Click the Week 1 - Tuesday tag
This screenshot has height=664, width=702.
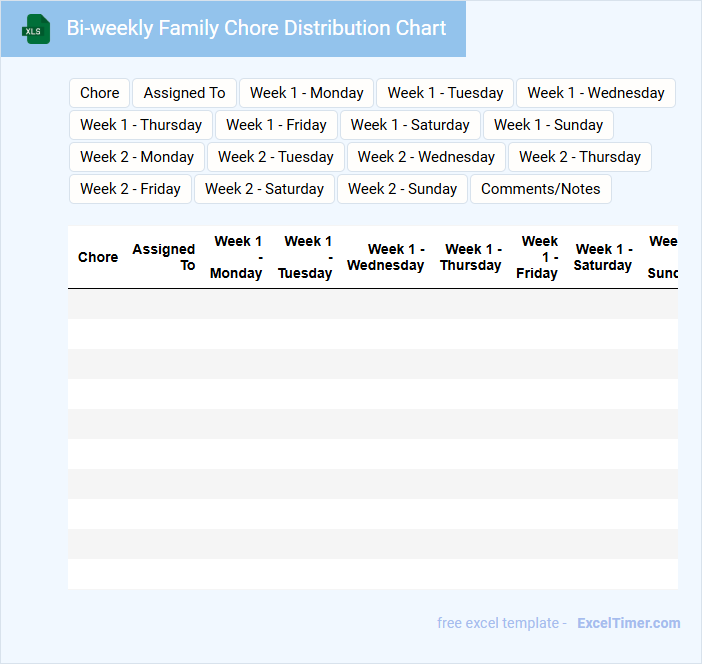tap(445, 93)
